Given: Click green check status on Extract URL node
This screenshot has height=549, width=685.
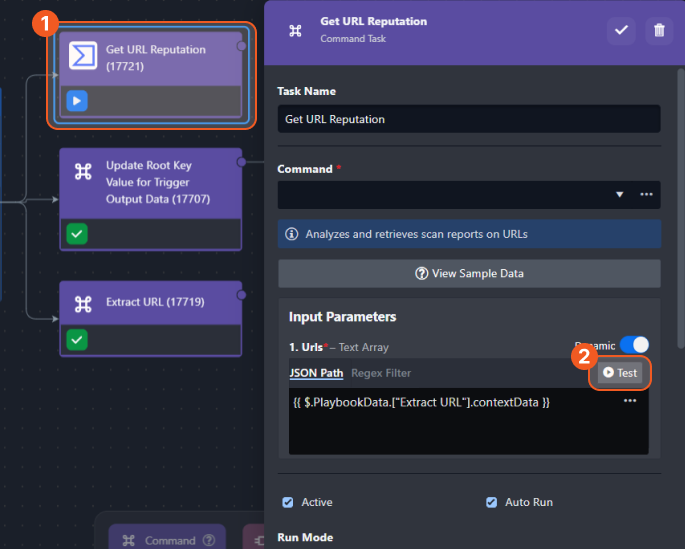Looking at the screenshot, I should pos(77,340).
